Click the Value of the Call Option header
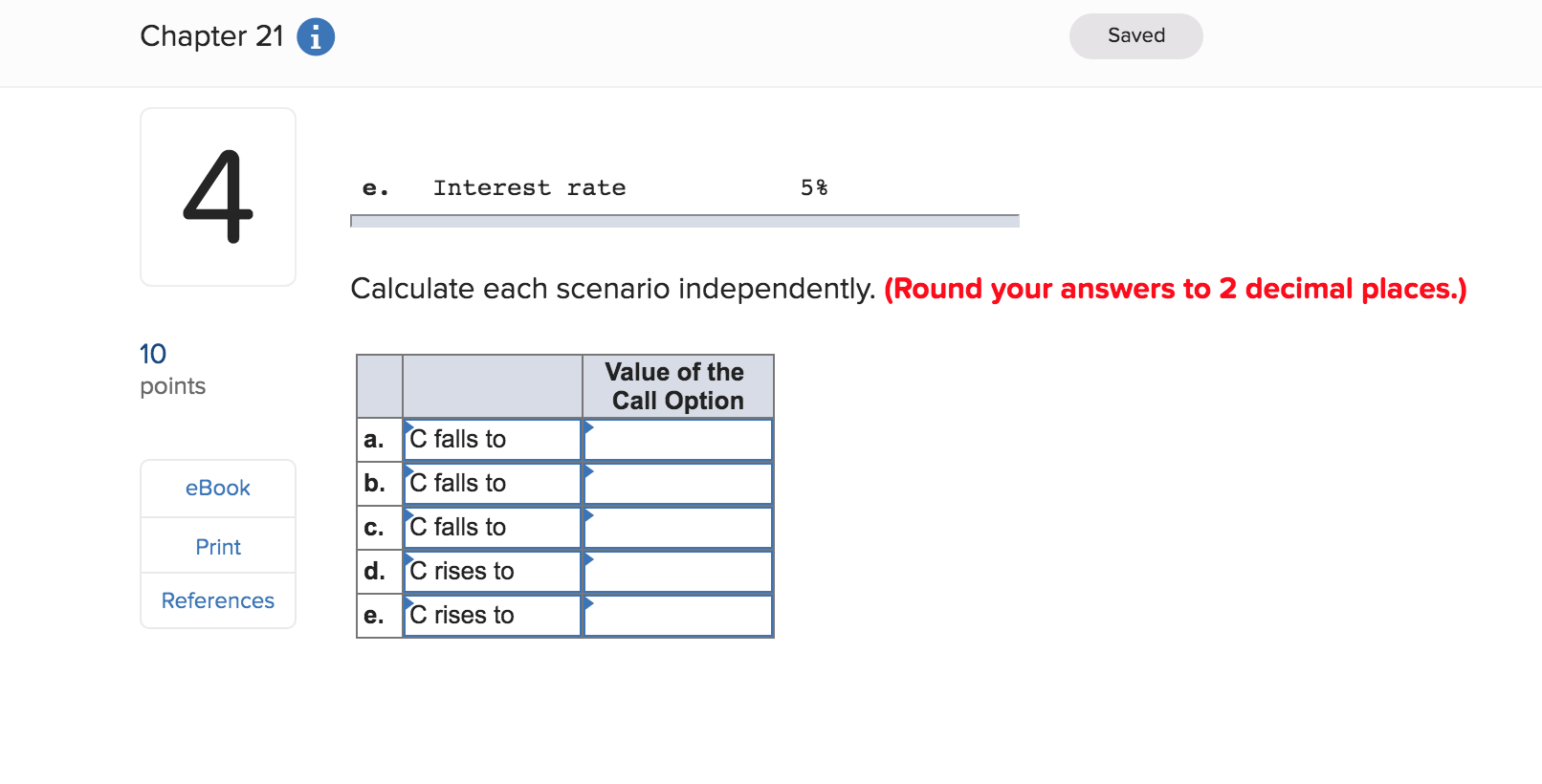This screenshot has width=1542, height=784. tap(676, 386)
